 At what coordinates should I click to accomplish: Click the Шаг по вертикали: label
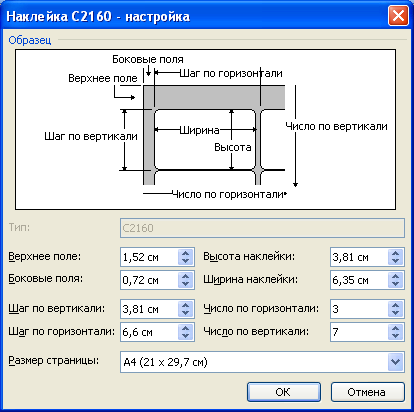click(x=57, y=308)
